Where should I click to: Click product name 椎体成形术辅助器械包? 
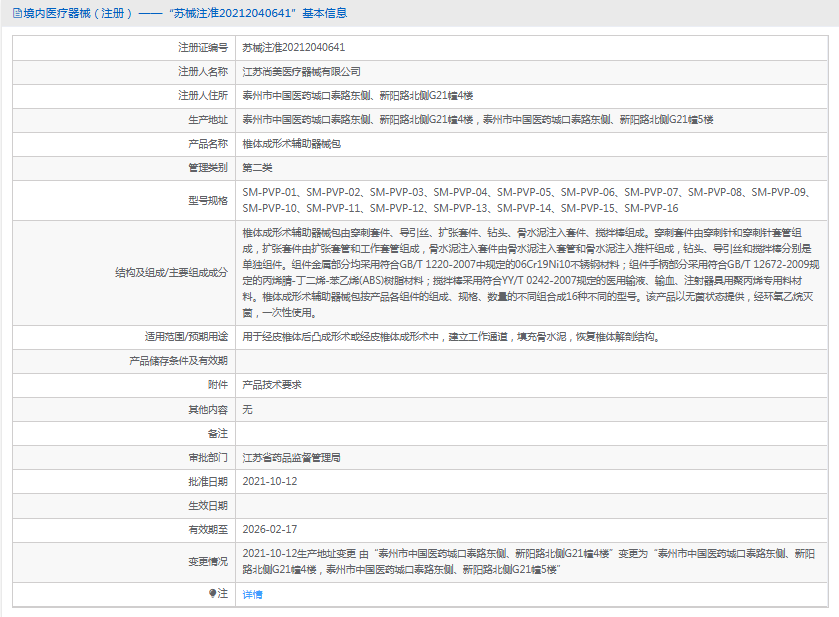(292, 144)
